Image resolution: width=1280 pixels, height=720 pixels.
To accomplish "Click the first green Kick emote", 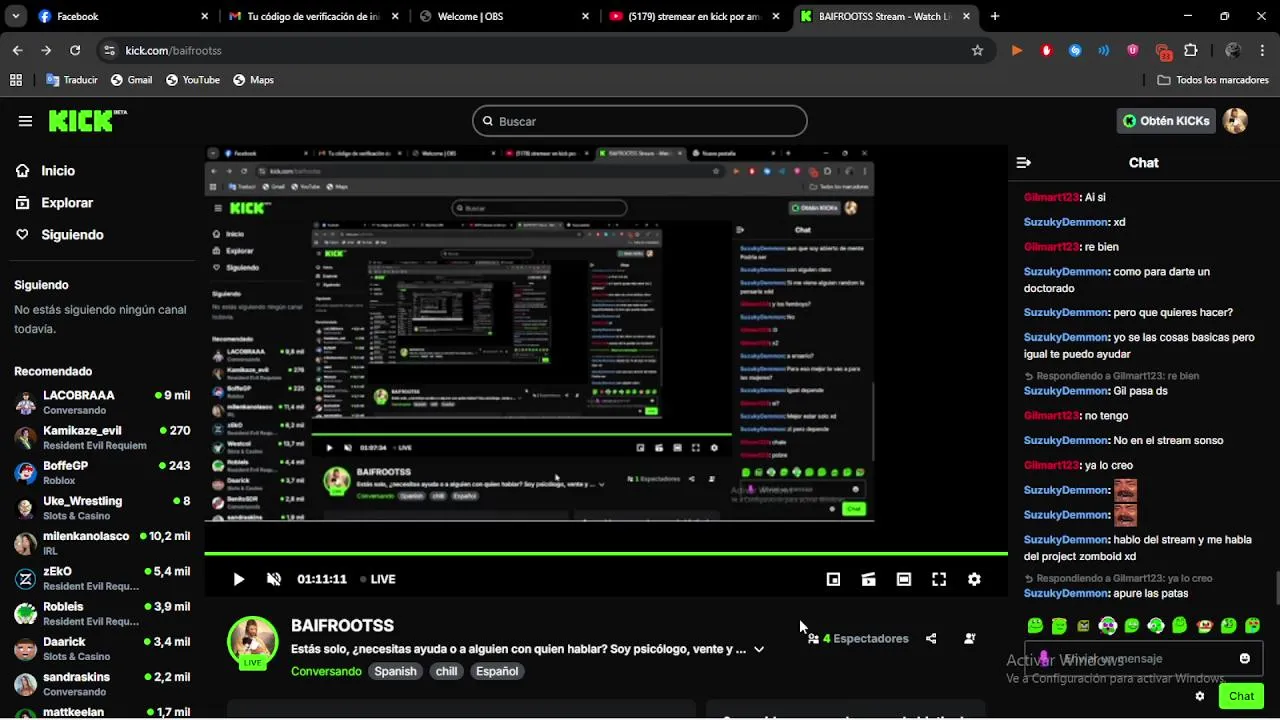I will coord(1035,626).
